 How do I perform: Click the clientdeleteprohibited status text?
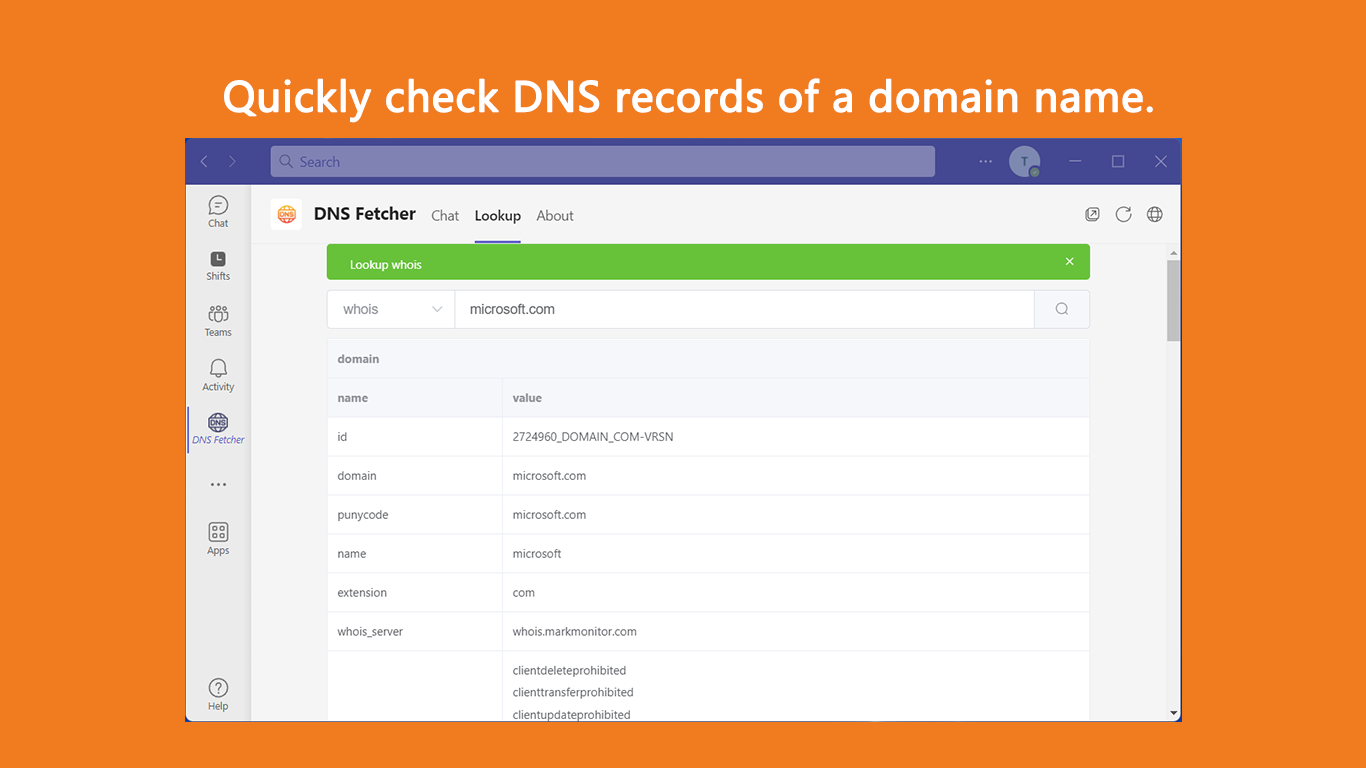pyautogui.click(x=569, y=670)
